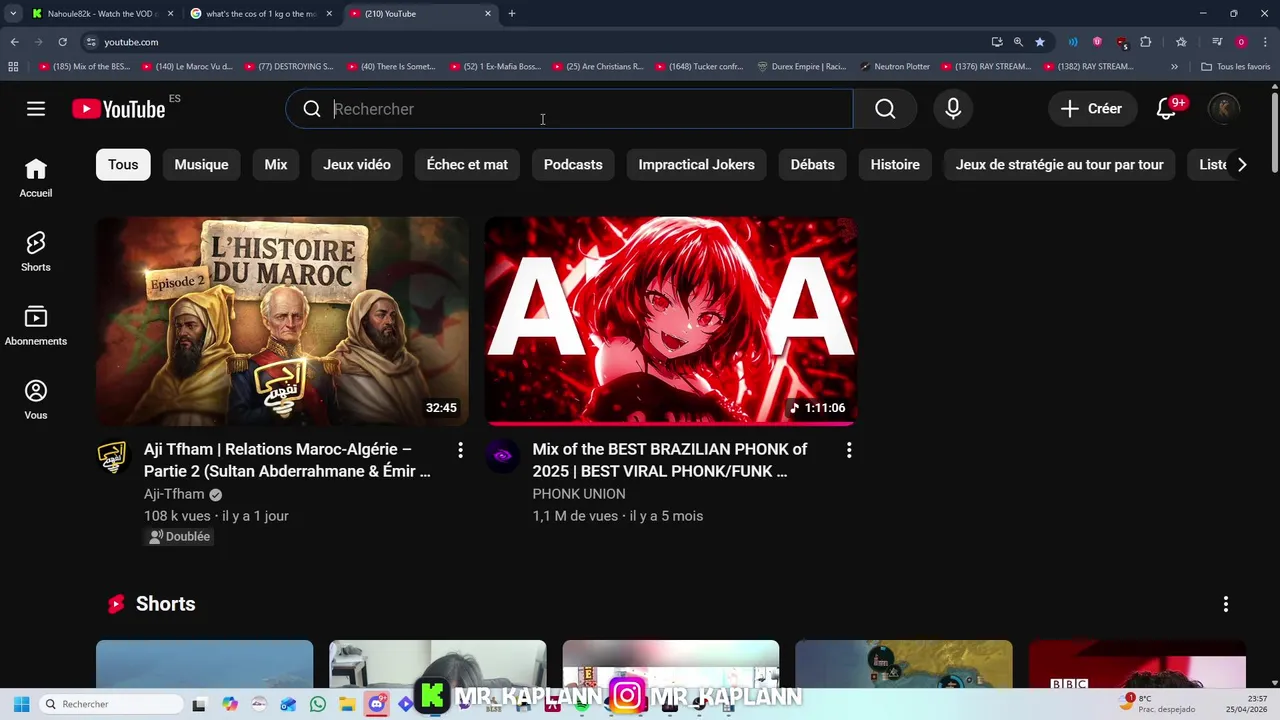Click the YouTube logo
The width and height of the screenshot is (1280, 720).
[x=119, y=109]
